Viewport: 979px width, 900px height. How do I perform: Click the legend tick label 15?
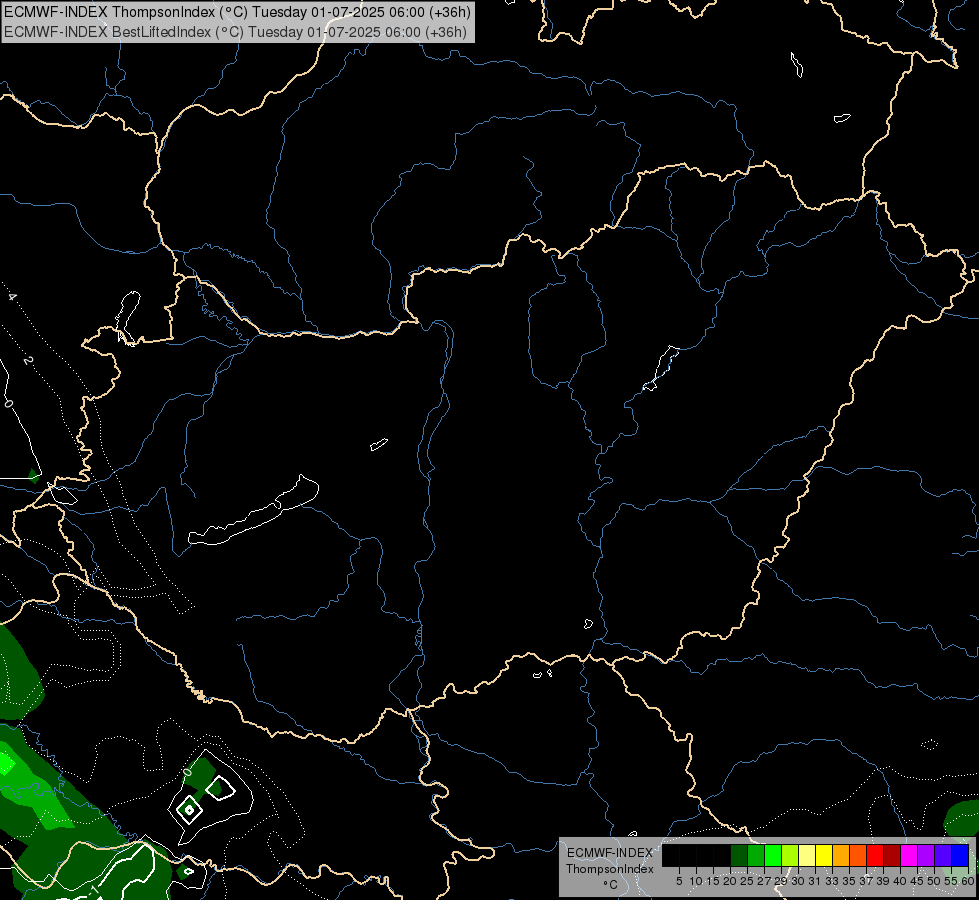click(x=713, y=881)
